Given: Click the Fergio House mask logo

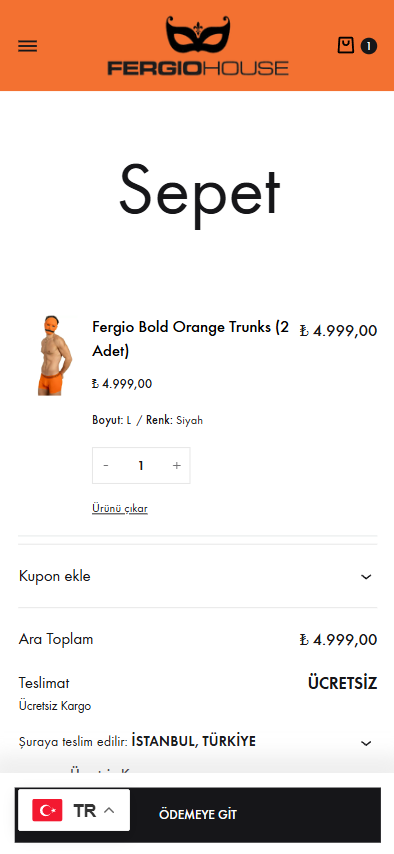Looking at the screenshot, I should tap(198, 34).
